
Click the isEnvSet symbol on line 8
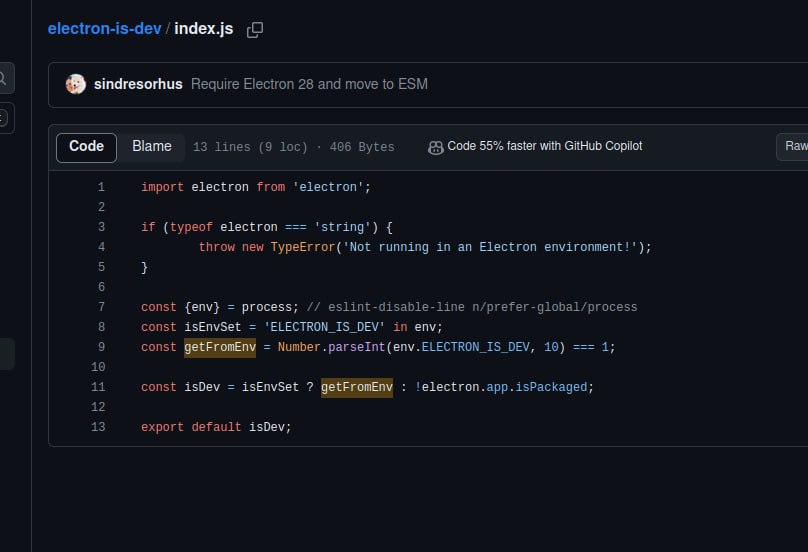(x=213, y=327)
